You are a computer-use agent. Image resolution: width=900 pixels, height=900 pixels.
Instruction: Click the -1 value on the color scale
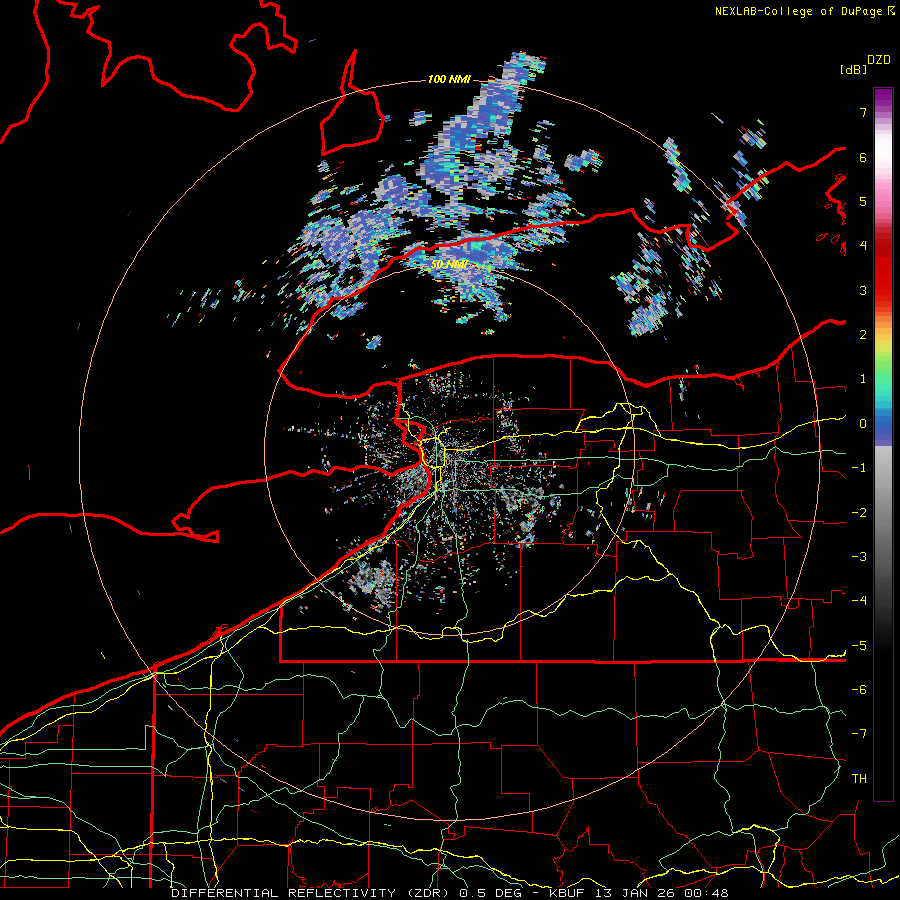859,468
